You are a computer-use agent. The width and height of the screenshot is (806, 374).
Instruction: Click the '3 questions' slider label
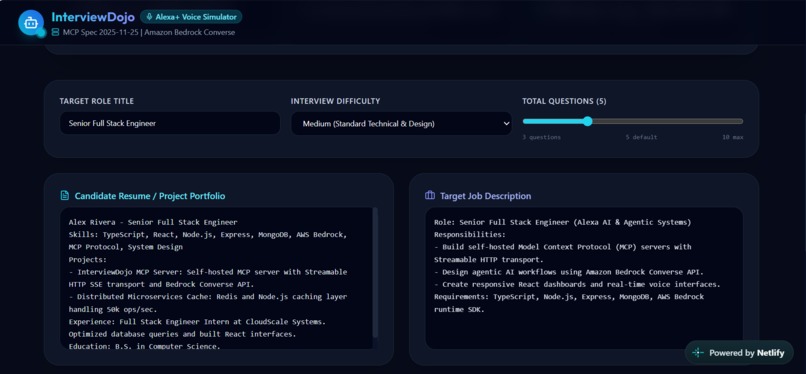pos(542,137)
